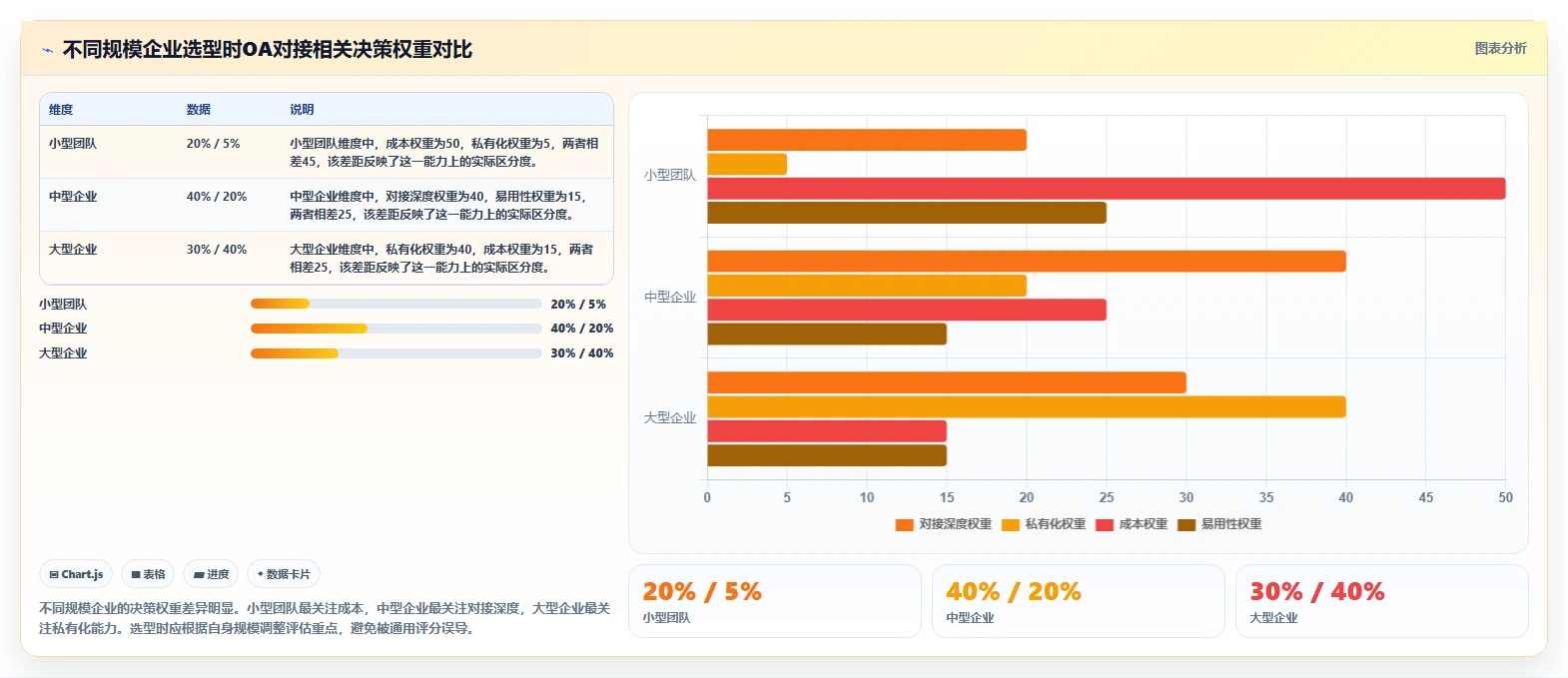Click the x-axis tick label 25

click(x=1107, y=497)
